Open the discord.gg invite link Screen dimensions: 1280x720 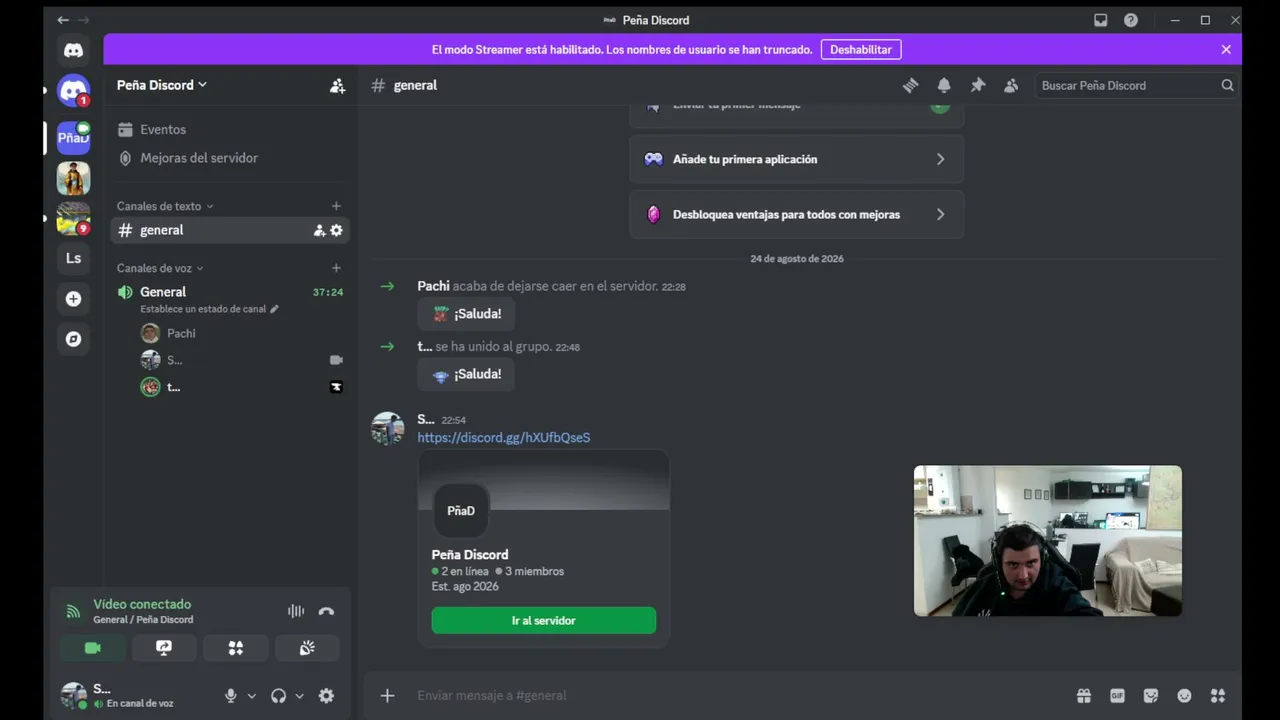pyautogui.click(x=504, y=438)
